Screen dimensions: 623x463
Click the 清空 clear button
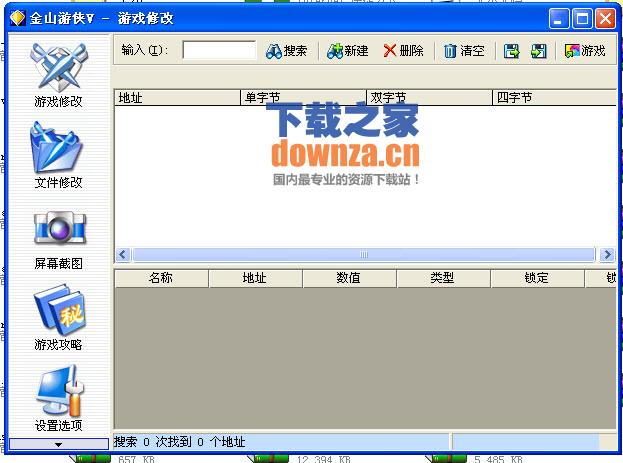pyautogui.click(x=464, y=51)
